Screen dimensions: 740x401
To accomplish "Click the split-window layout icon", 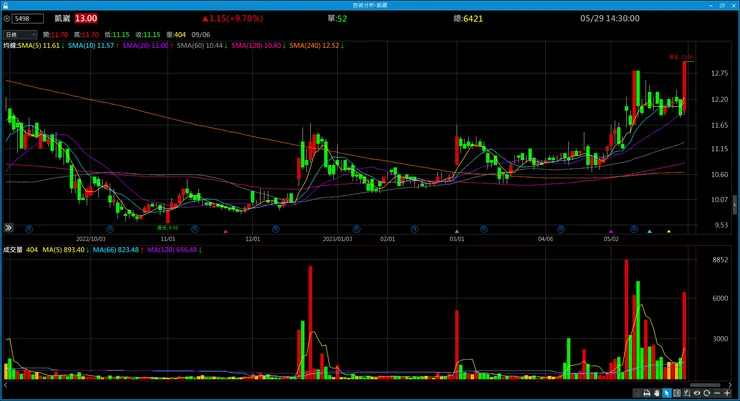I will [x=676, y=393].
